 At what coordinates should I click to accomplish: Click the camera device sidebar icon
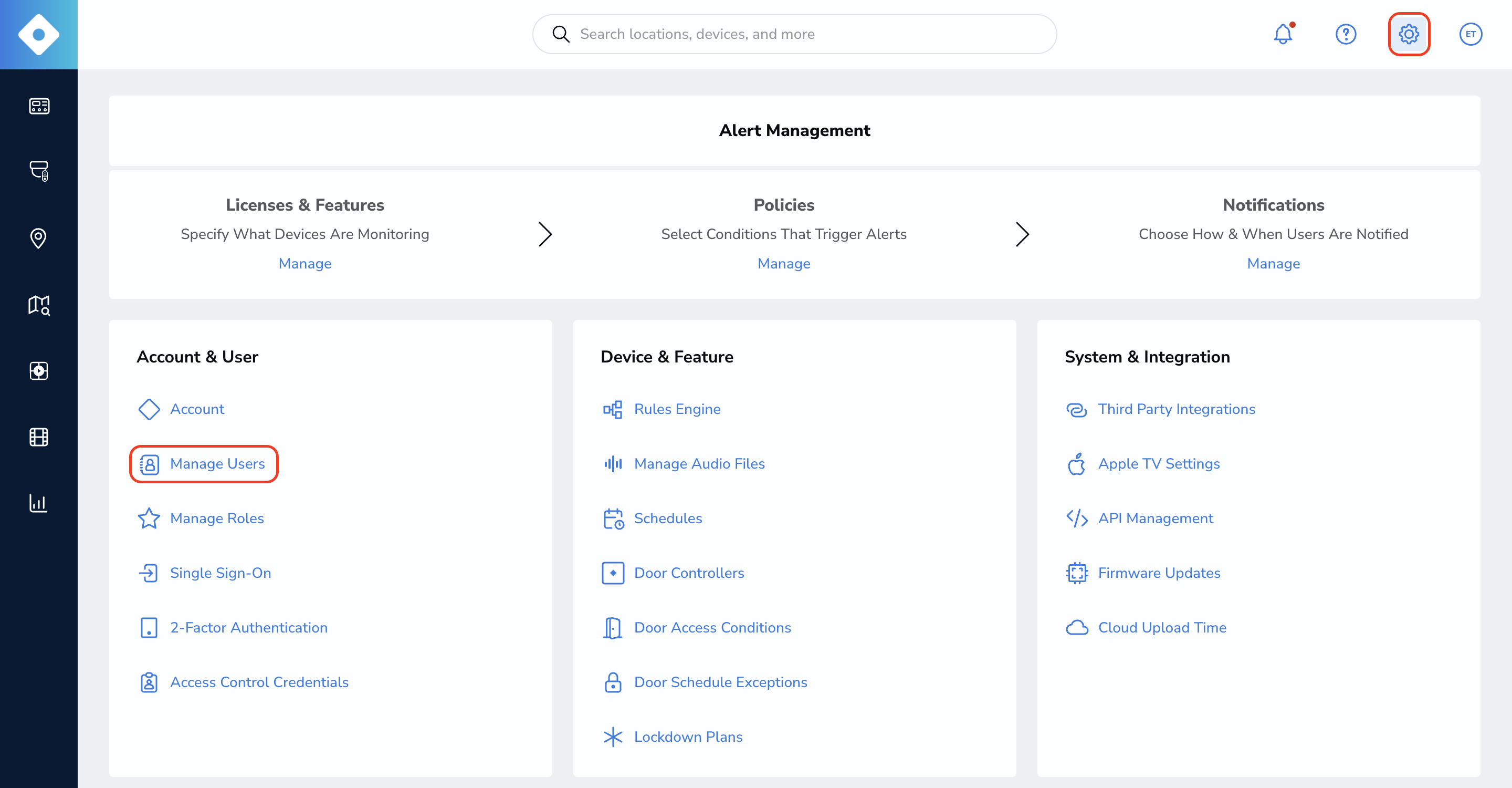click(39, 171)
